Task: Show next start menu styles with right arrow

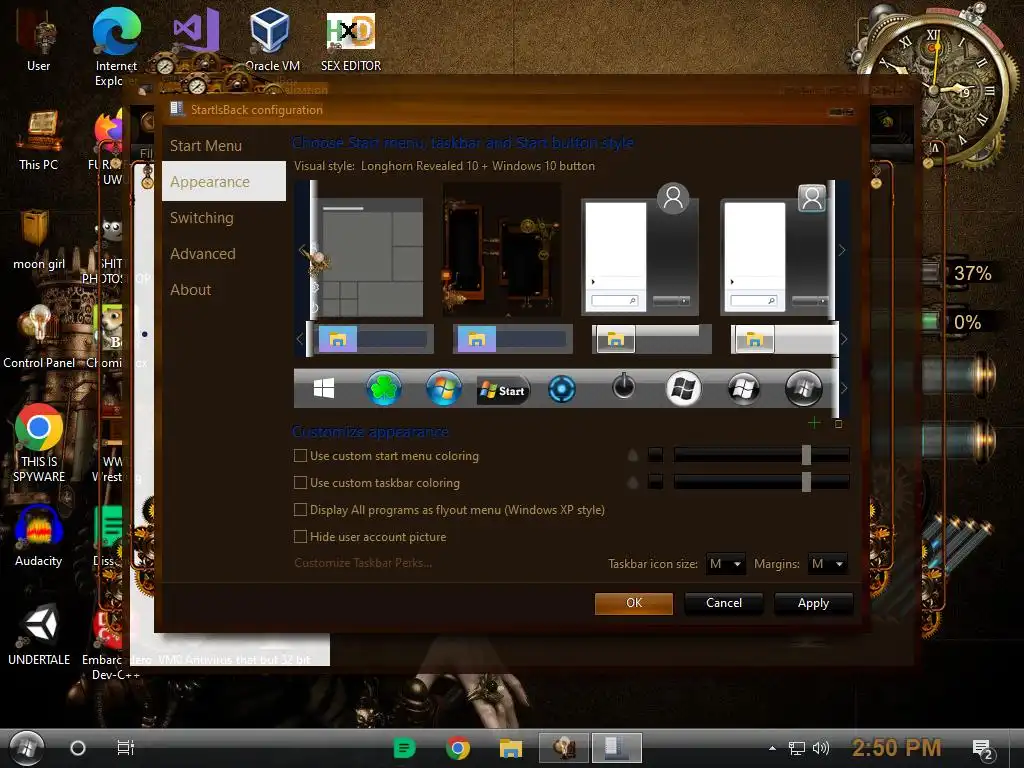Action: coord(842,250)
